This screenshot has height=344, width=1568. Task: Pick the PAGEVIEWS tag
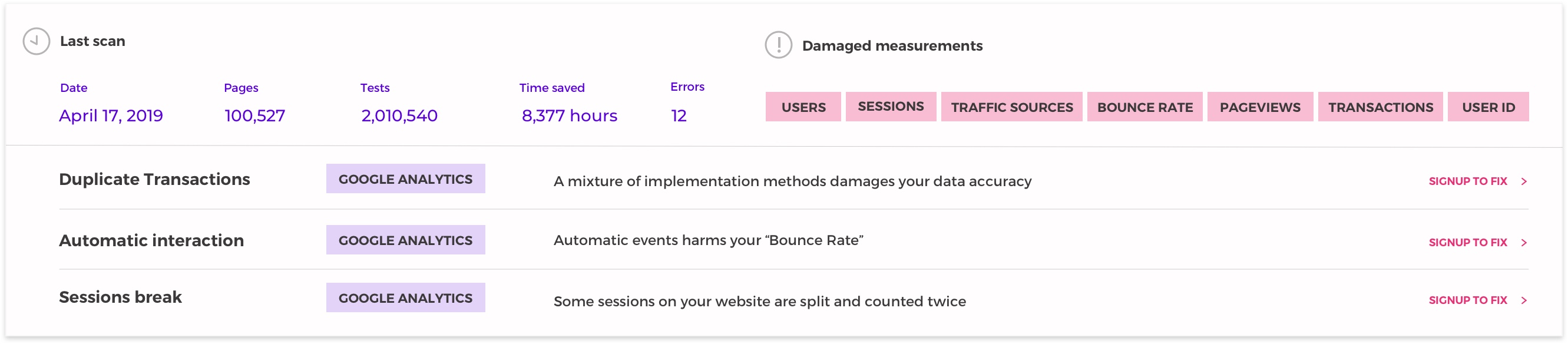pyautogui.click(x=1260, y=107)
